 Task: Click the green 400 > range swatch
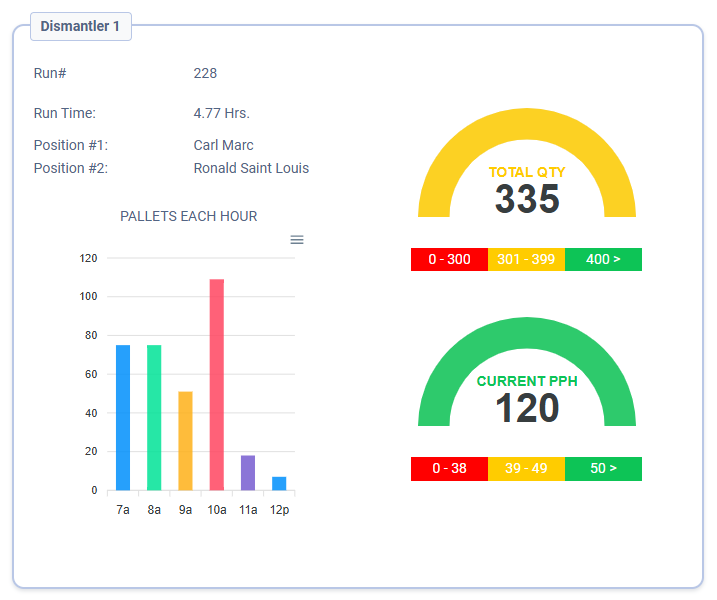[x=603, y=260]
